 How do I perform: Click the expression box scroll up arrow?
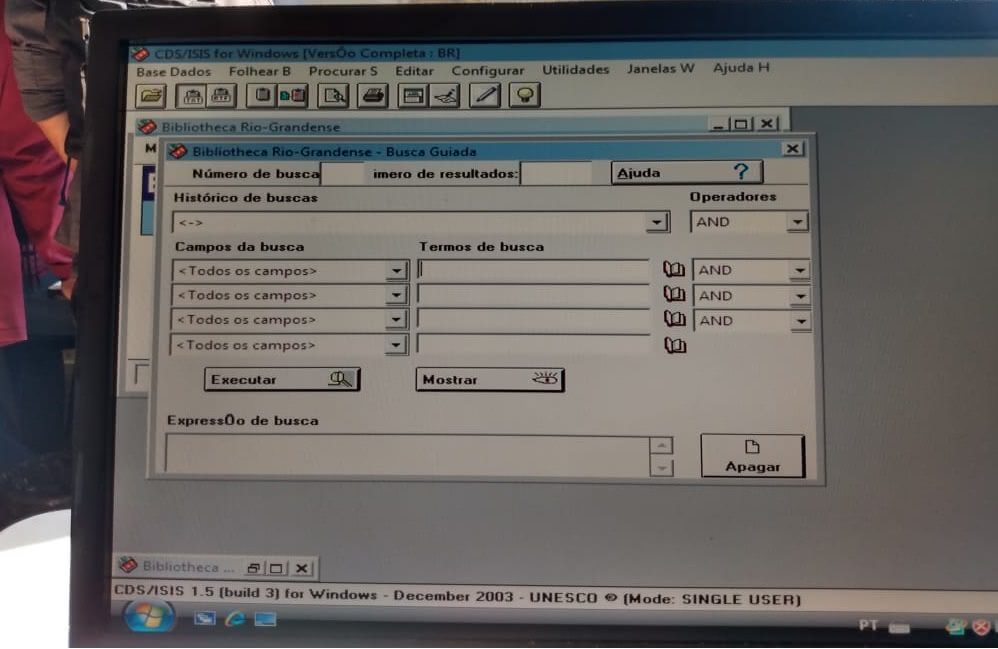(x=661, y=445)
